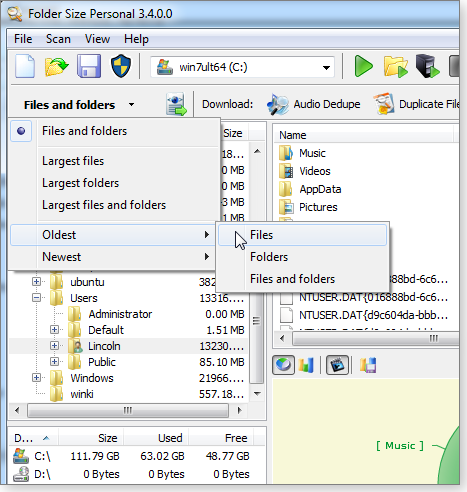Open the Oldest submenu
Screen dimensions: 467x492
tap(113, 235)
